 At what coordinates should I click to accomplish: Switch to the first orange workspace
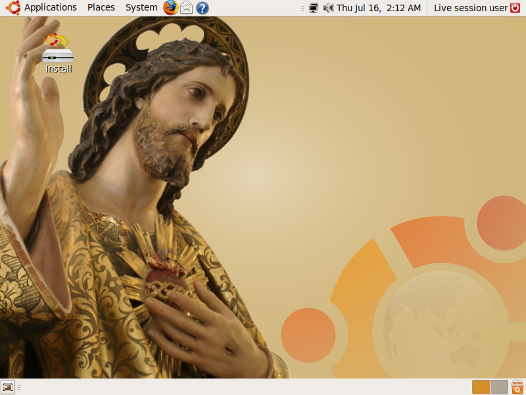(481, 387)
